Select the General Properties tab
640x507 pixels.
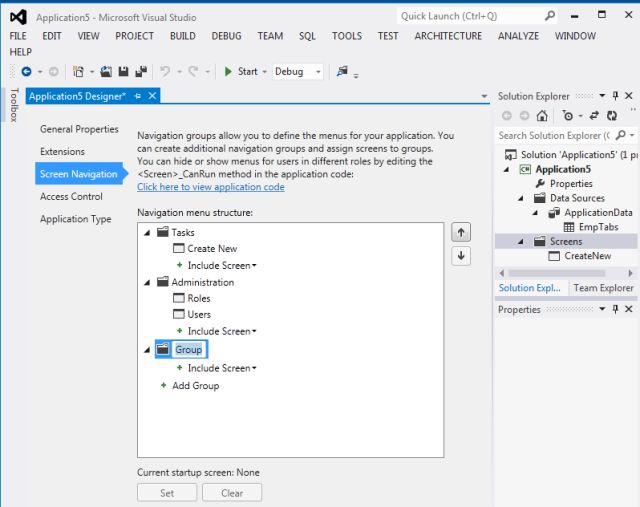click(x=79, y=129)
